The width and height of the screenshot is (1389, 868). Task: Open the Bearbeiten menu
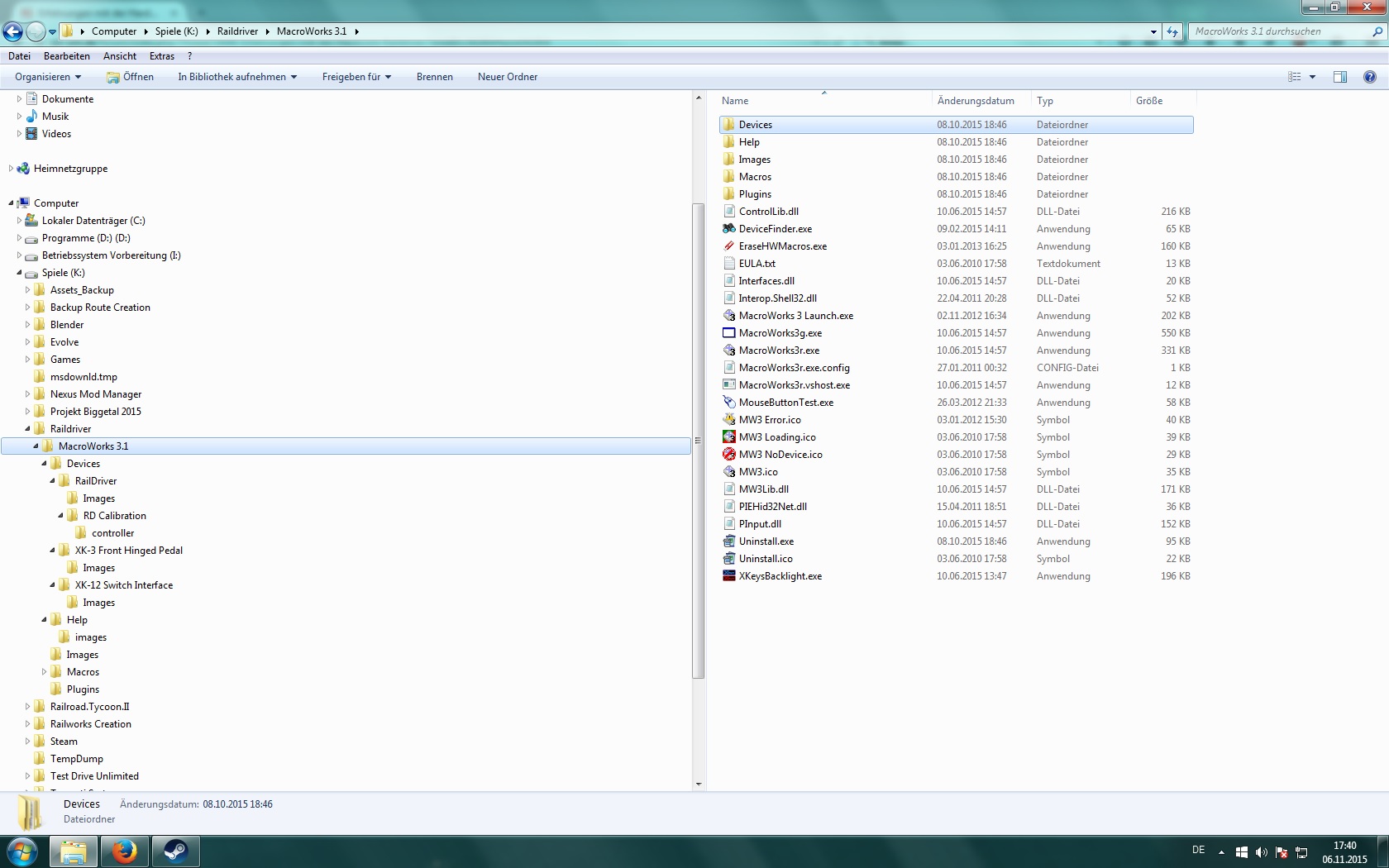[67, 56]
